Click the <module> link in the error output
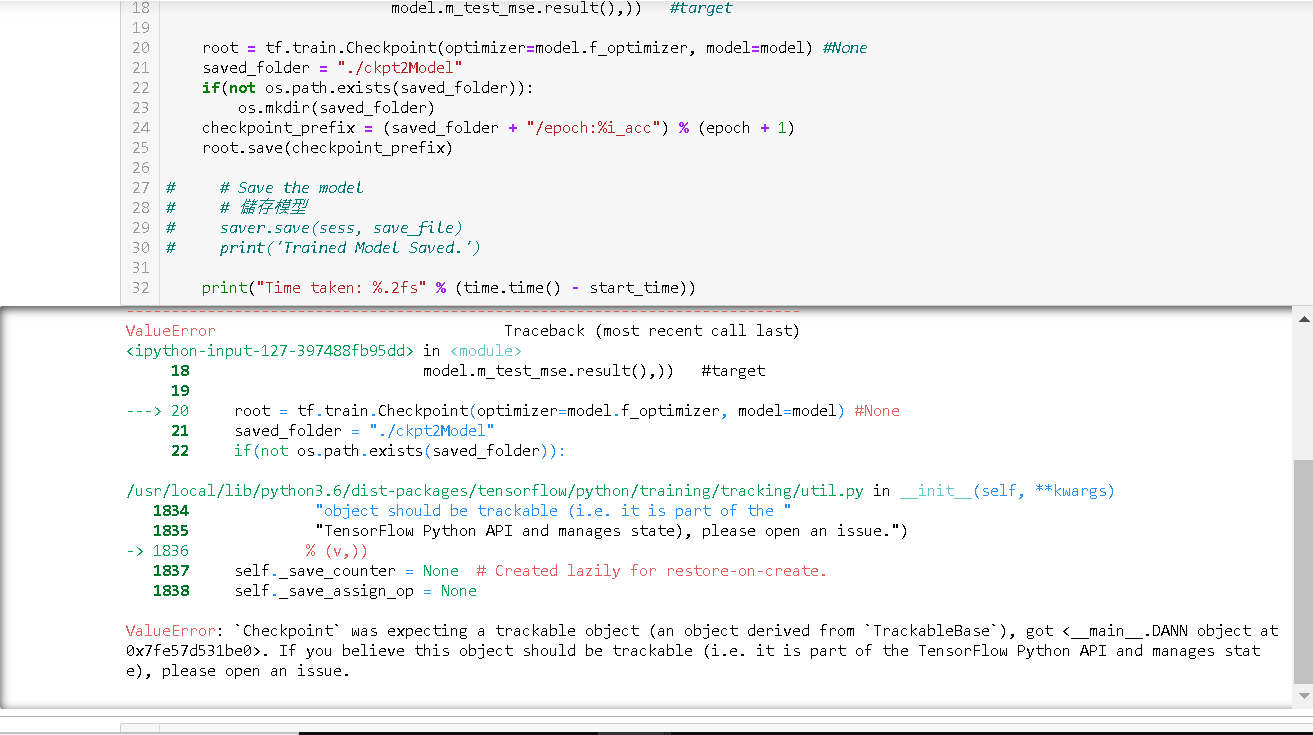Image resolution: width=1313 pixels, height=735 pixels. pyautogui.click(x=484, y=350)
